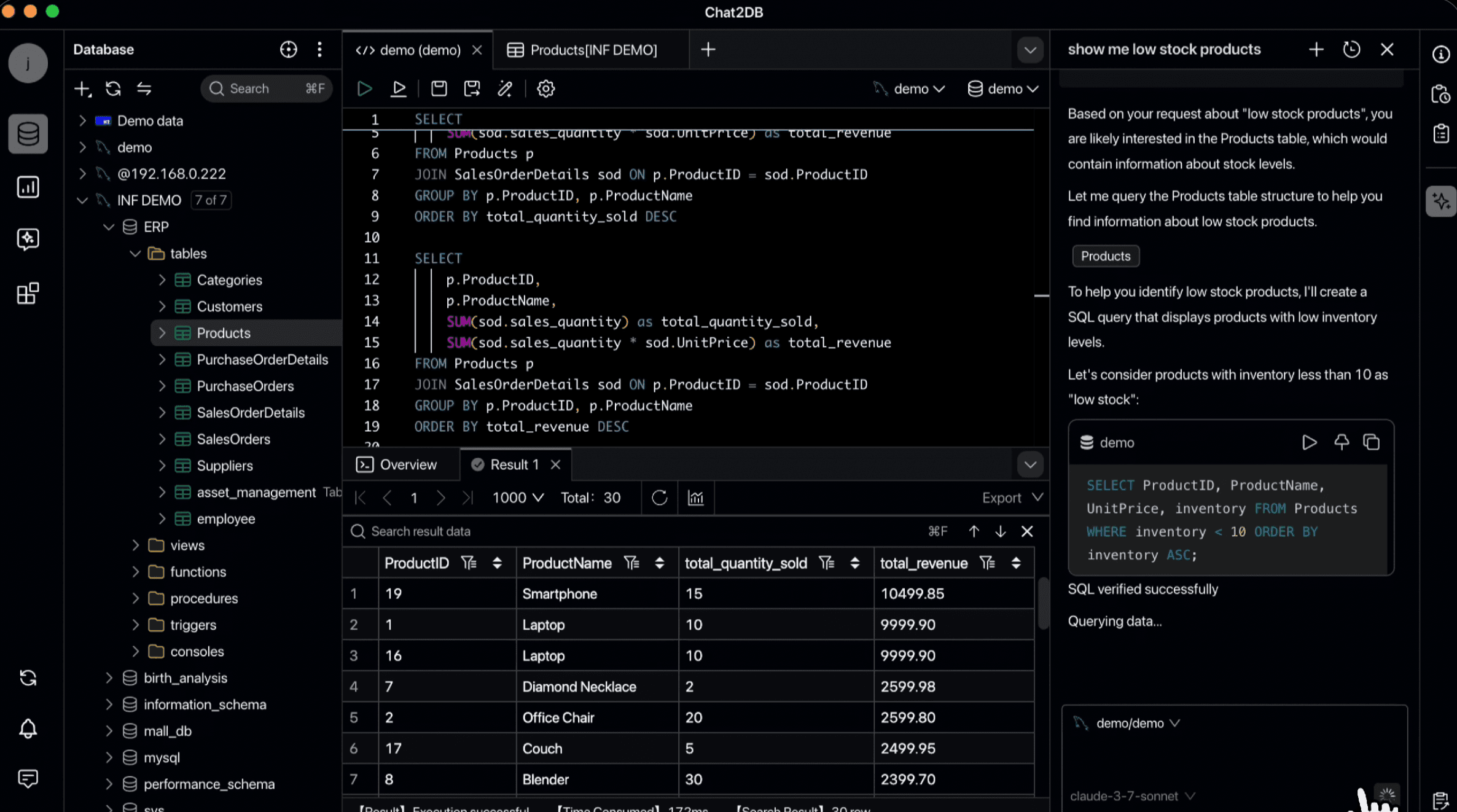Open the AI chat sidebar icon
Image resolution: width=1457 pixels, height=812 pixels.
coord(28,239)
